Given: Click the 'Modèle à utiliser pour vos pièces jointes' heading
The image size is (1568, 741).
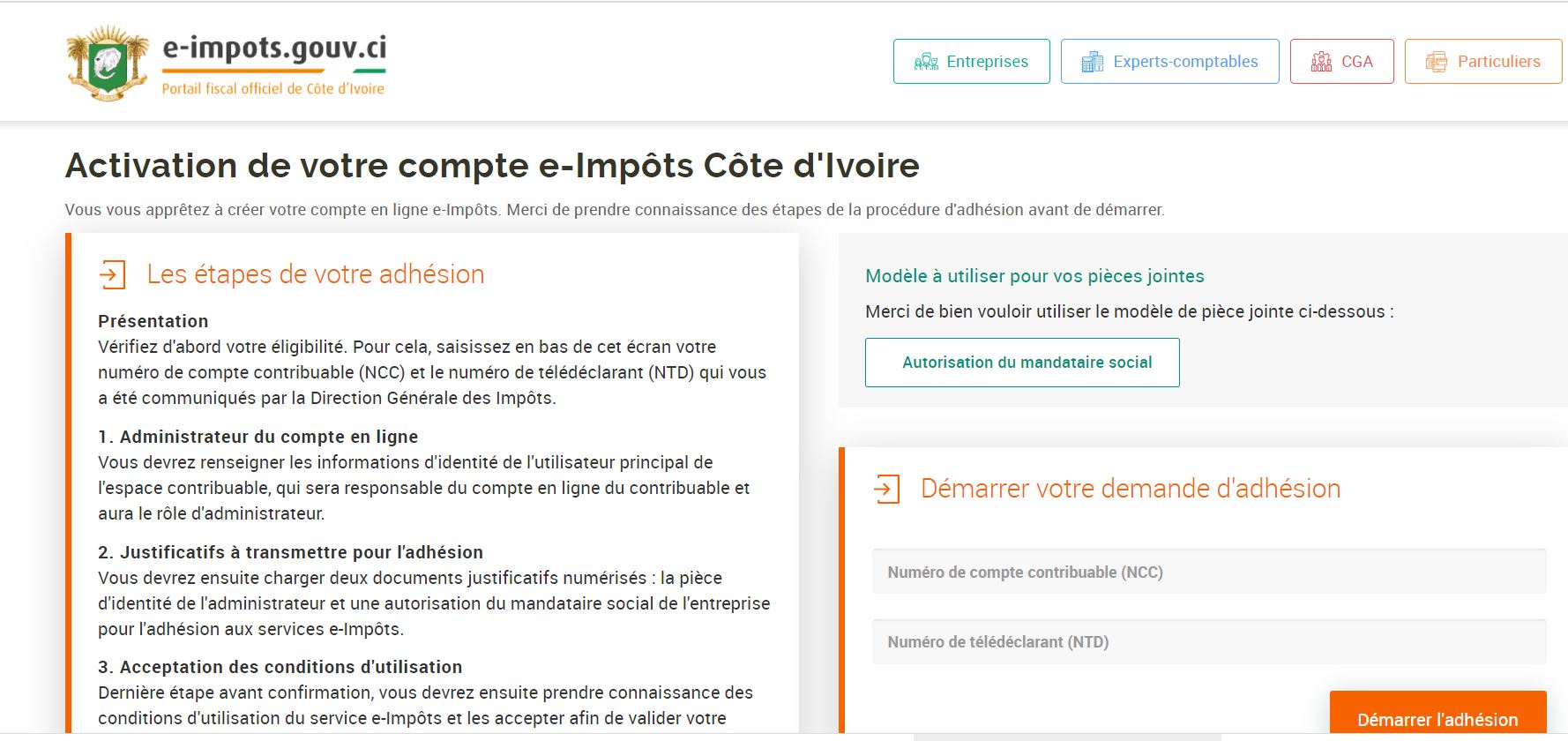Looking at the screenshot, I should (1034, 276).
